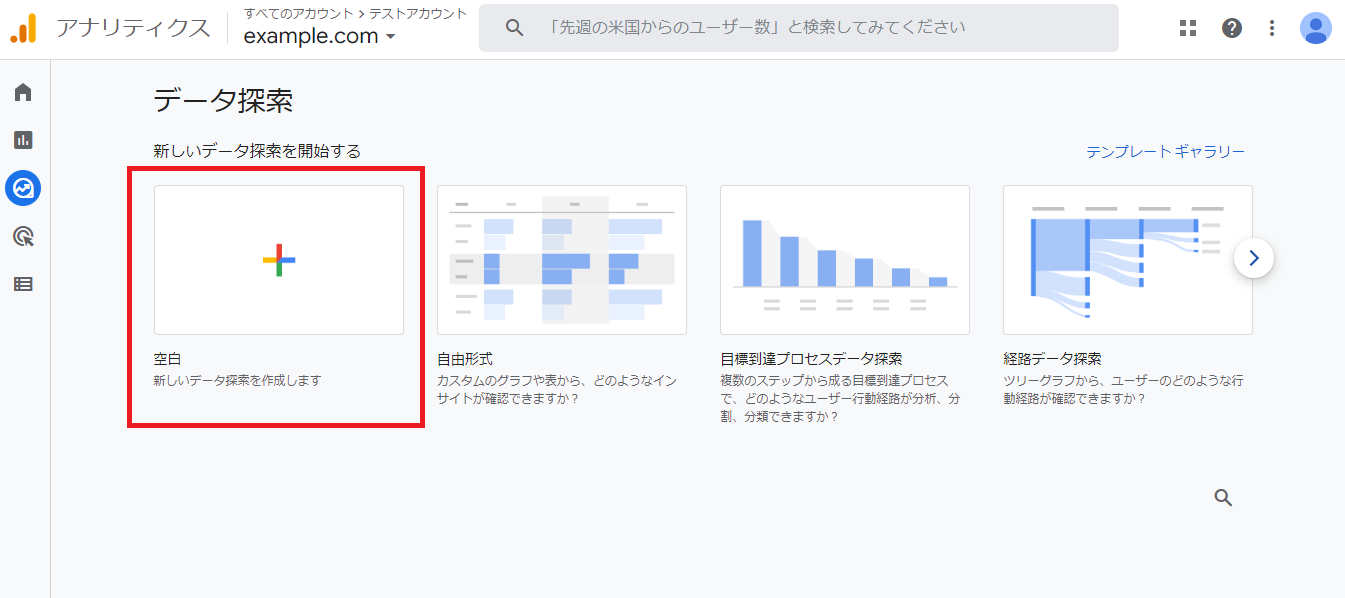Open the 自由形式 template thumbnail
1345x598 pixels.
[x=562, y=260]
